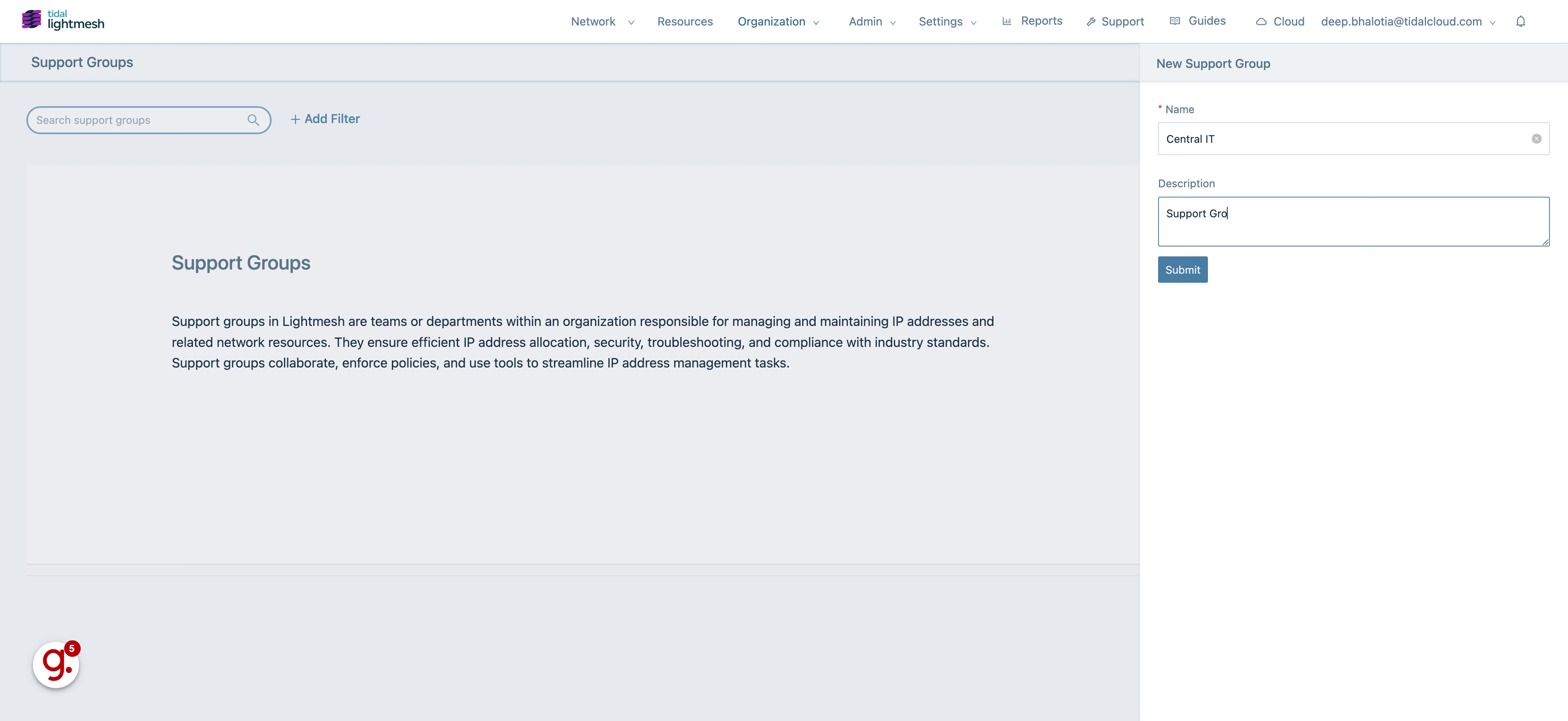Click the Tidal Lightmesh logo
This screenshot has width=1568, height=721.
tap(63, 20)
